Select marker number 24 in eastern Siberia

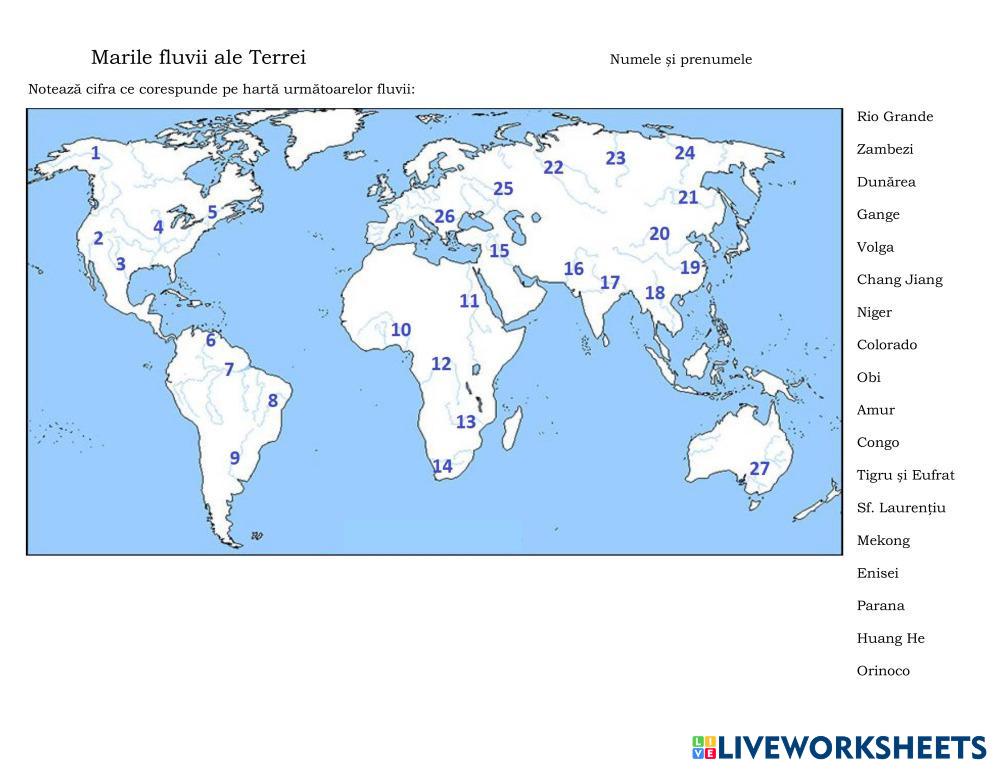[x=684, y=153]
